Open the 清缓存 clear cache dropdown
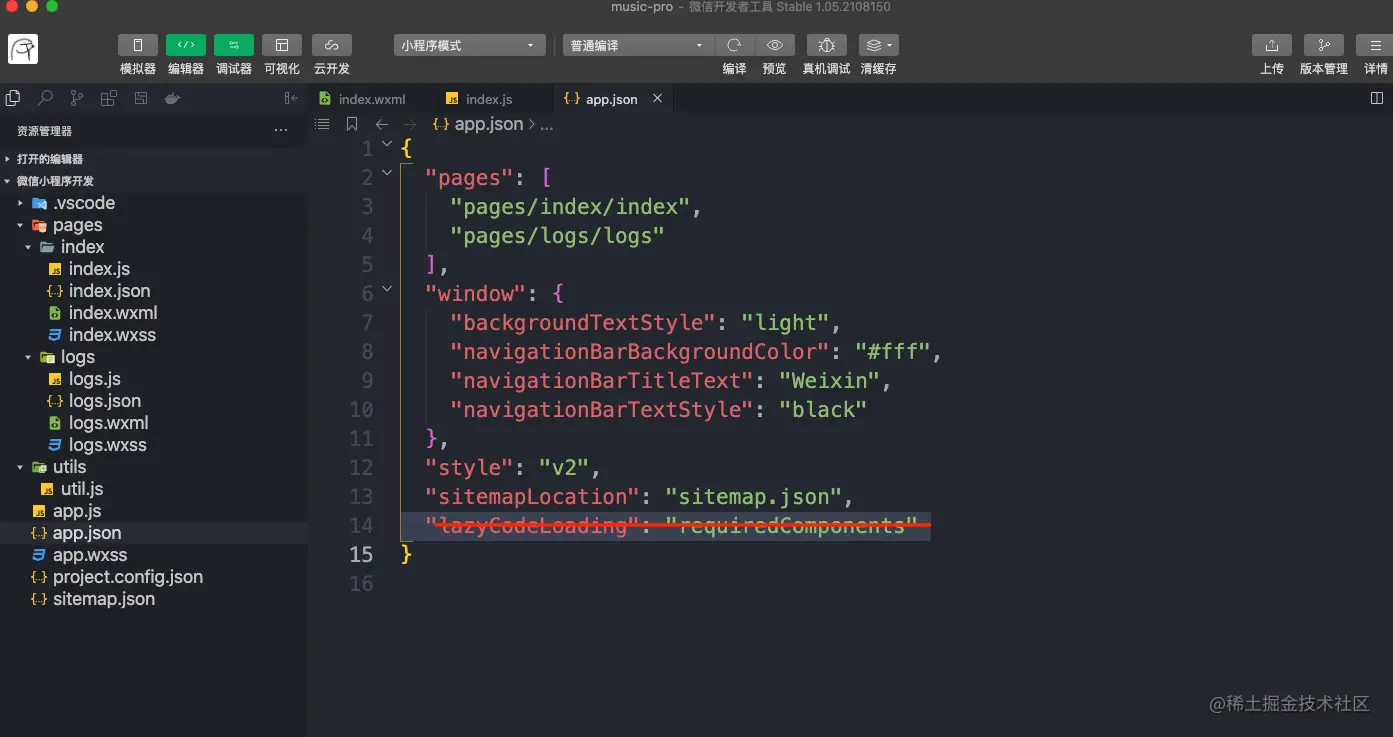The height and width of the screenshot is (737, 1393). (x=878, y=45)
